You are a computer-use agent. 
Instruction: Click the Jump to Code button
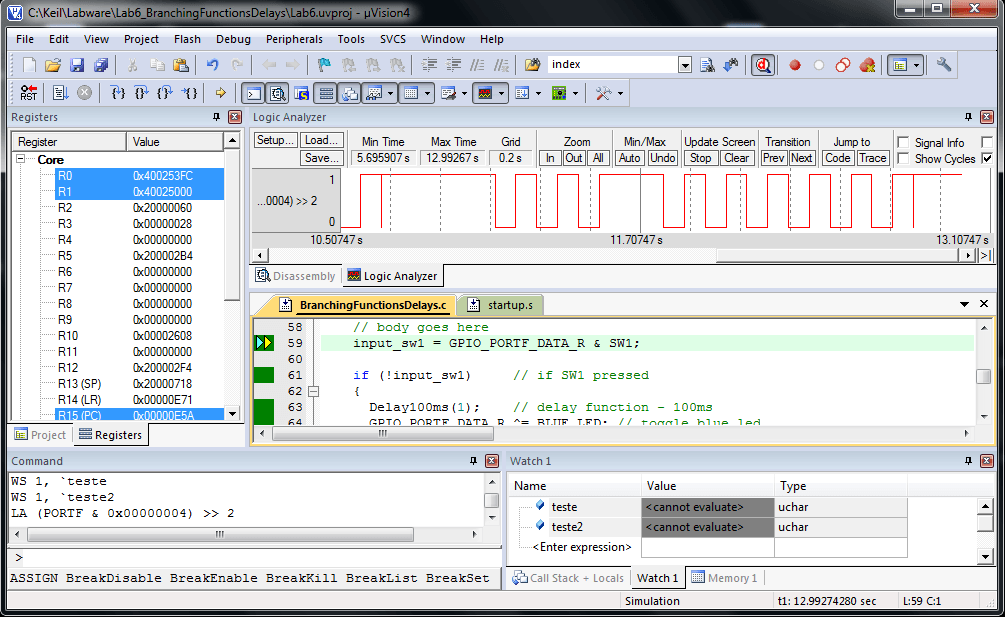[838, 158]
